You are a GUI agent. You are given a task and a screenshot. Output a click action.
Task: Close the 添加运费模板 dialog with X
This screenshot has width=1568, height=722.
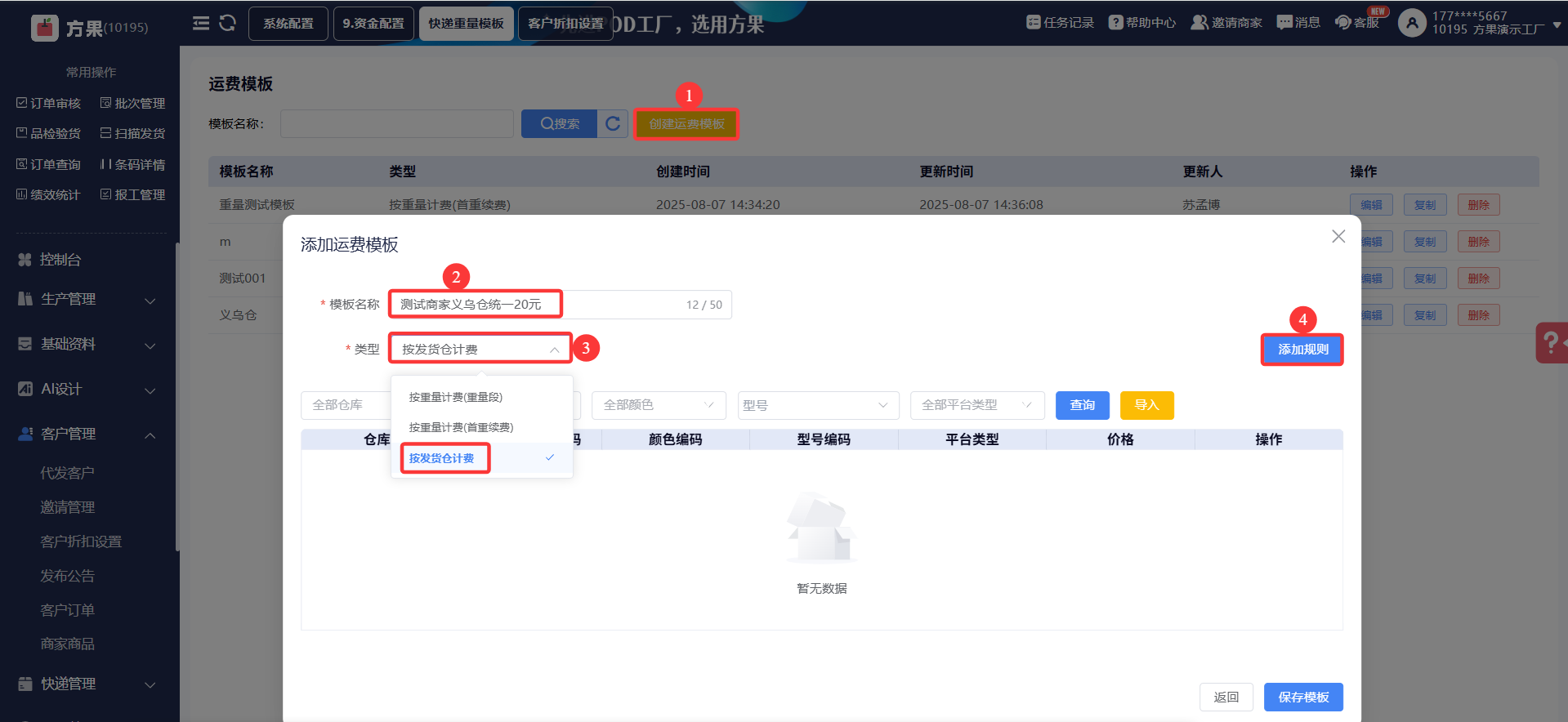(x=1338, y=237)
